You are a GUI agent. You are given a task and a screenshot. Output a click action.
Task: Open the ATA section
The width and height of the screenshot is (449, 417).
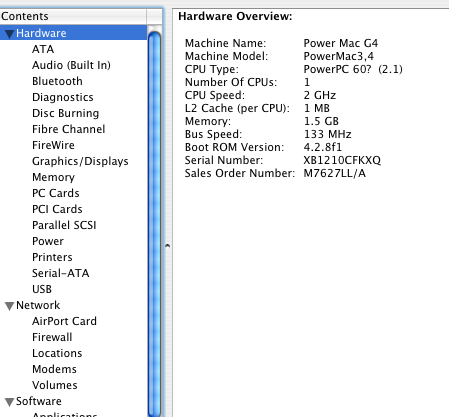(x=43, y=49)
